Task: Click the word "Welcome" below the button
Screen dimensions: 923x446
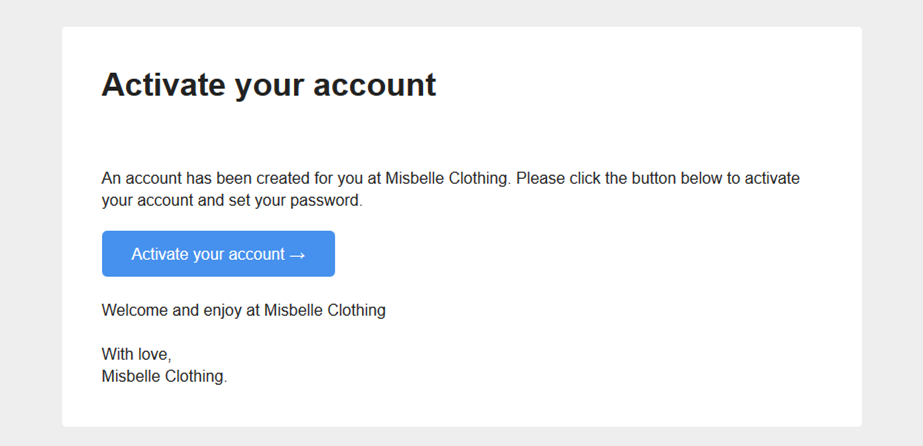Action: point(135,310)
